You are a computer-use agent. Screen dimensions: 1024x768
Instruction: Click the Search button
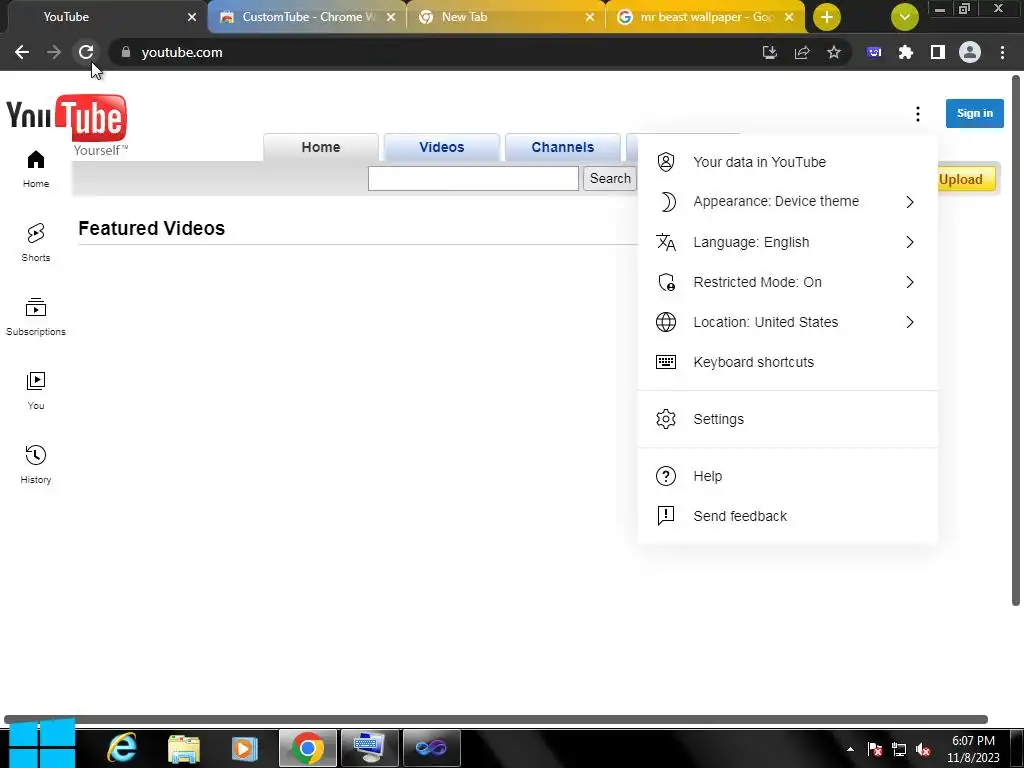tap(610, 178)
